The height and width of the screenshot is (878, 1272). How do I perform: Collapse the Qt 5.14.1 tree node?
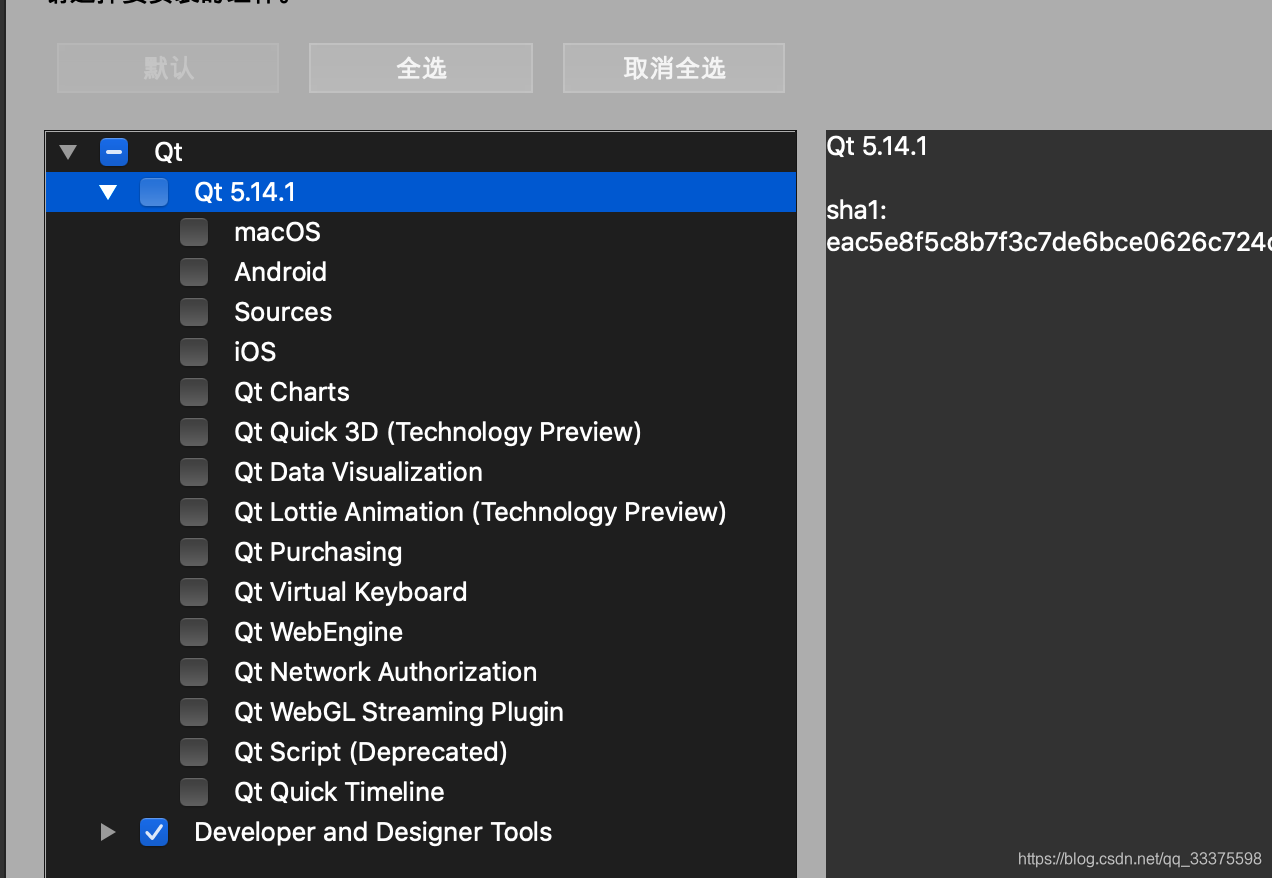tap(108, 193)
